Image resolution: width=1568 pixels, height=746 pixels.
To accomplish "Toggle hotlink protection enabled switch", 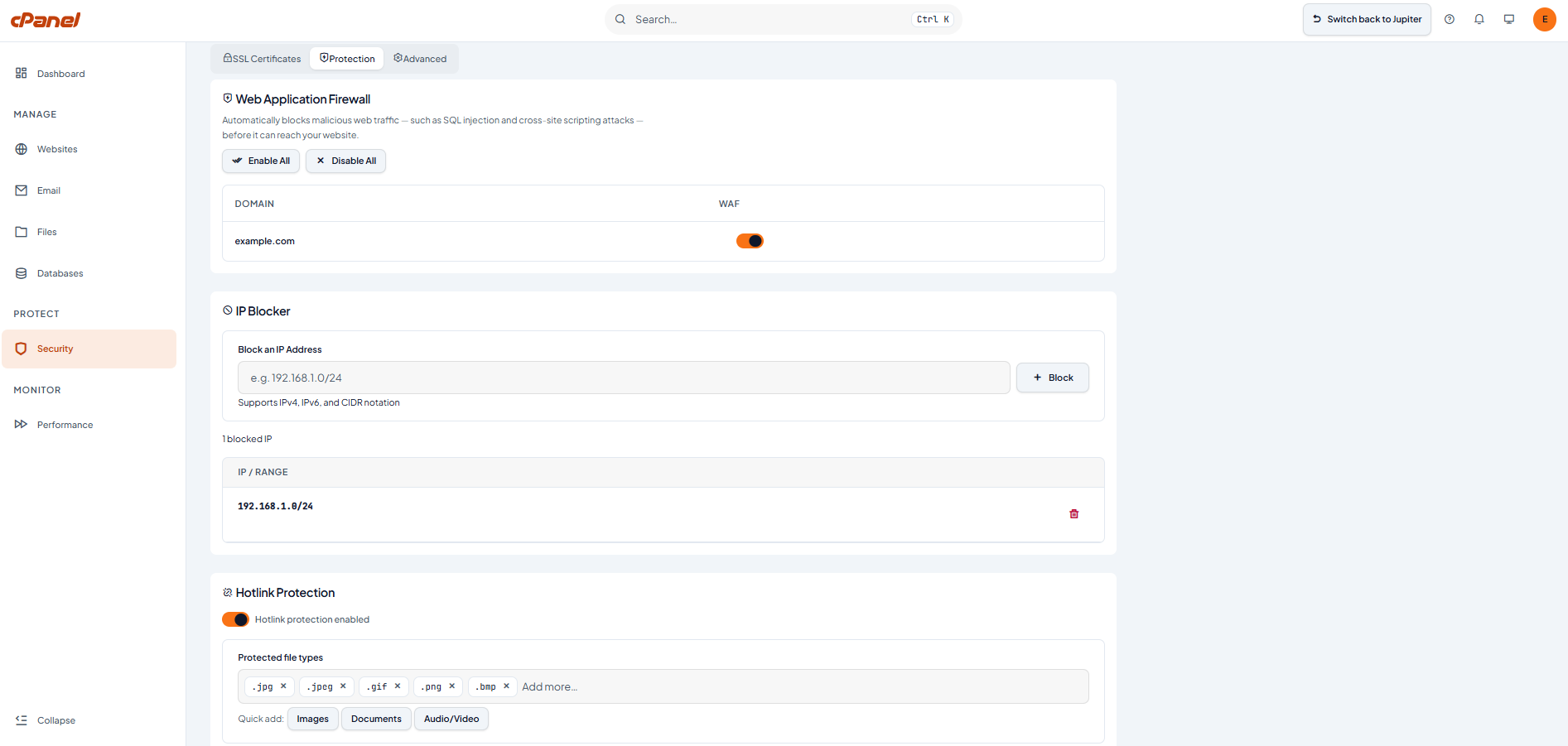I will [x=235, y=619].
